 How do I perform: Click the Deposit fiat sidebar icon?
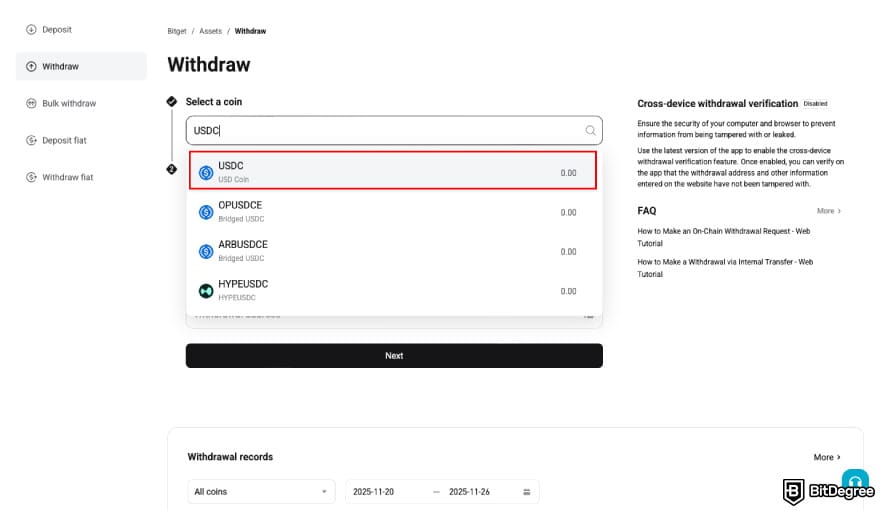click(31, 140)
